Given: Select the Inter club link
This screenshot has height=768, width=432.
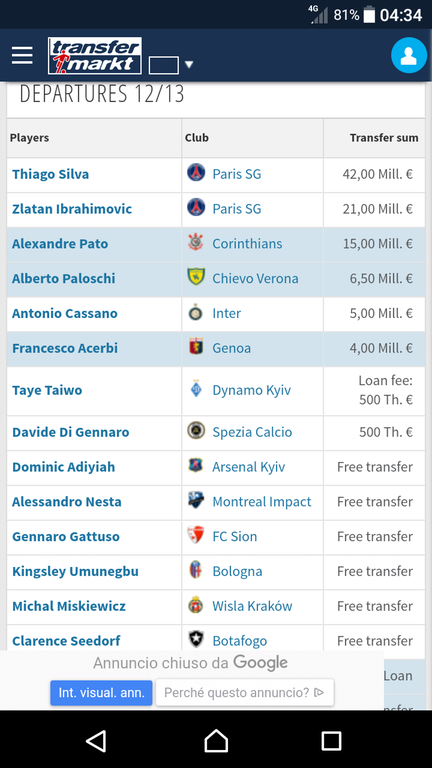Looking at the screenshot, I should point(226,313).
